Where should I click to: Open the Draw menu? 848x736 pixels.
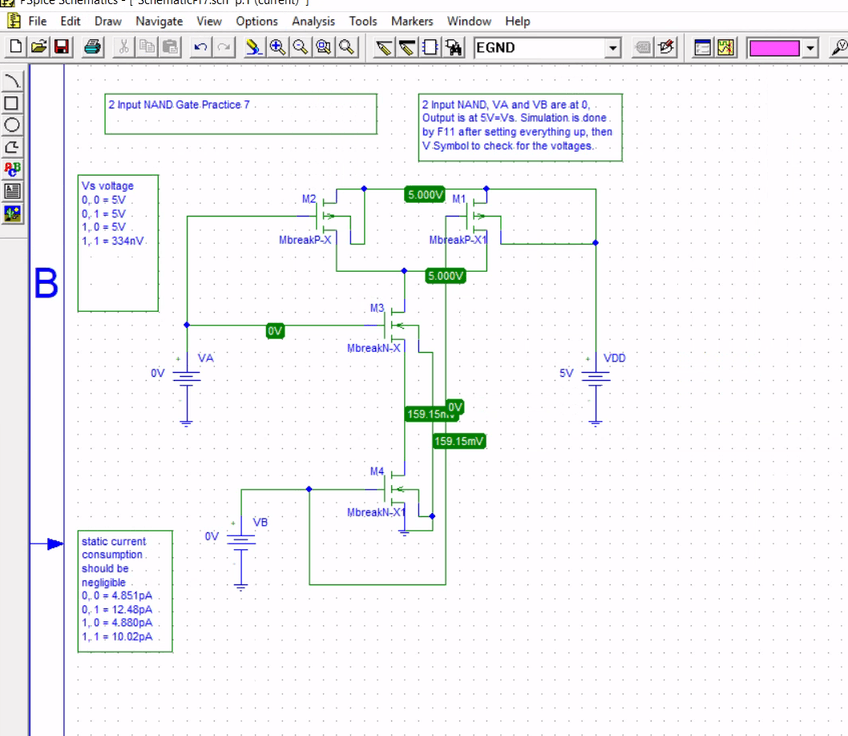(108, 21)
